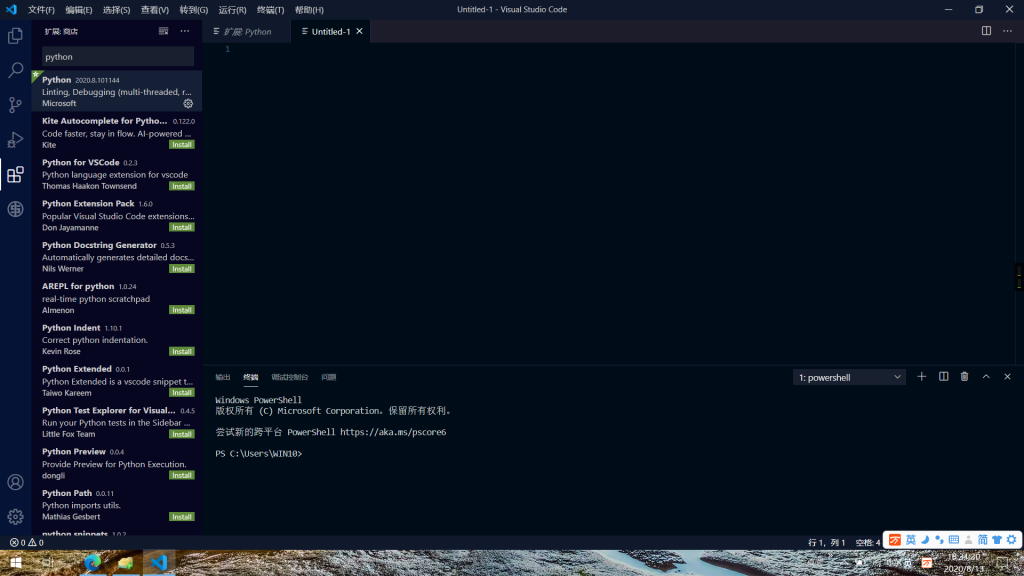Image resolution: width=1024 pixels, height=576 pixels.
Task: Install Kite Autocomplete for Python extension
Action: [182, 145]
